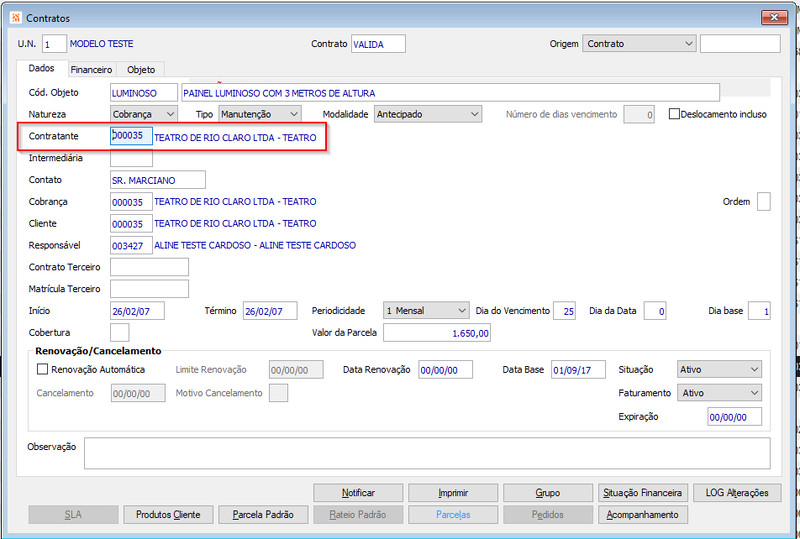Viewport: 800px width, 539px height.
Task: Close the Contratos window
Action: click(x=774, y=17)
